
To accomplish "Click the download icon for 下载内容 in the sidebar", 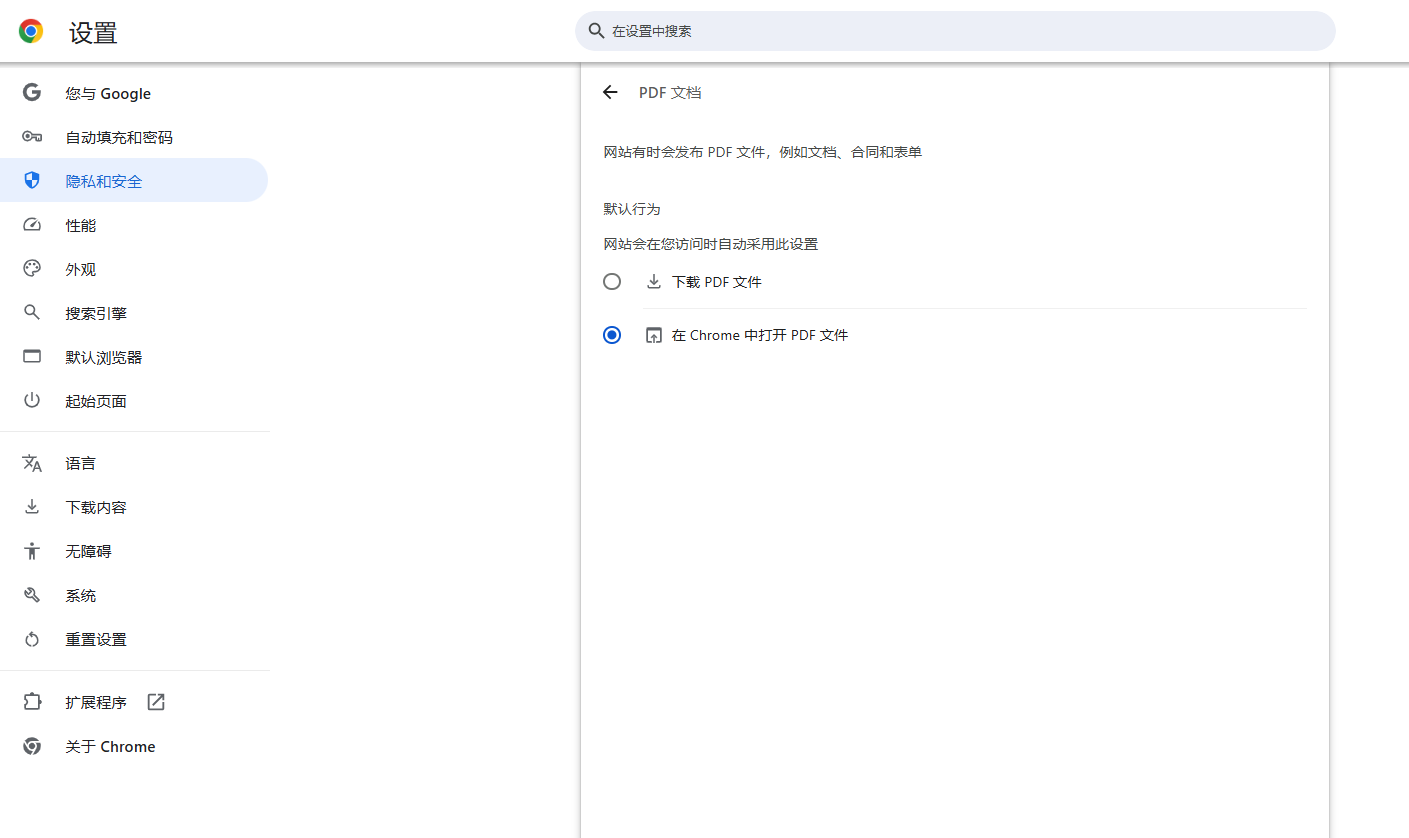I will pyautogui.click(x=32, y=507).
